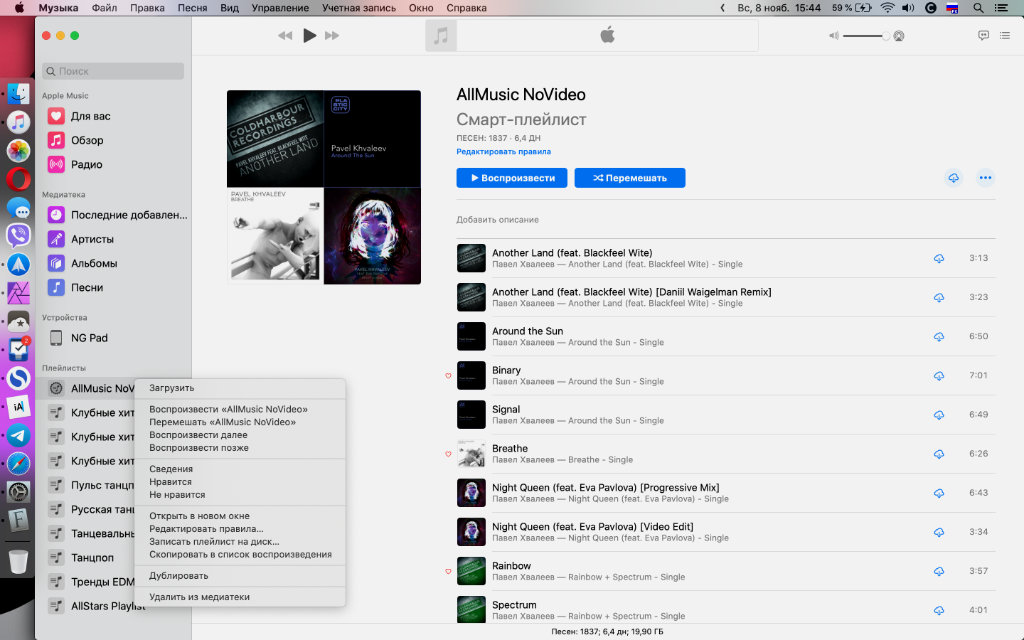Open the Учетная запись menu
The image size is (1024, 640).
[359, 8]
